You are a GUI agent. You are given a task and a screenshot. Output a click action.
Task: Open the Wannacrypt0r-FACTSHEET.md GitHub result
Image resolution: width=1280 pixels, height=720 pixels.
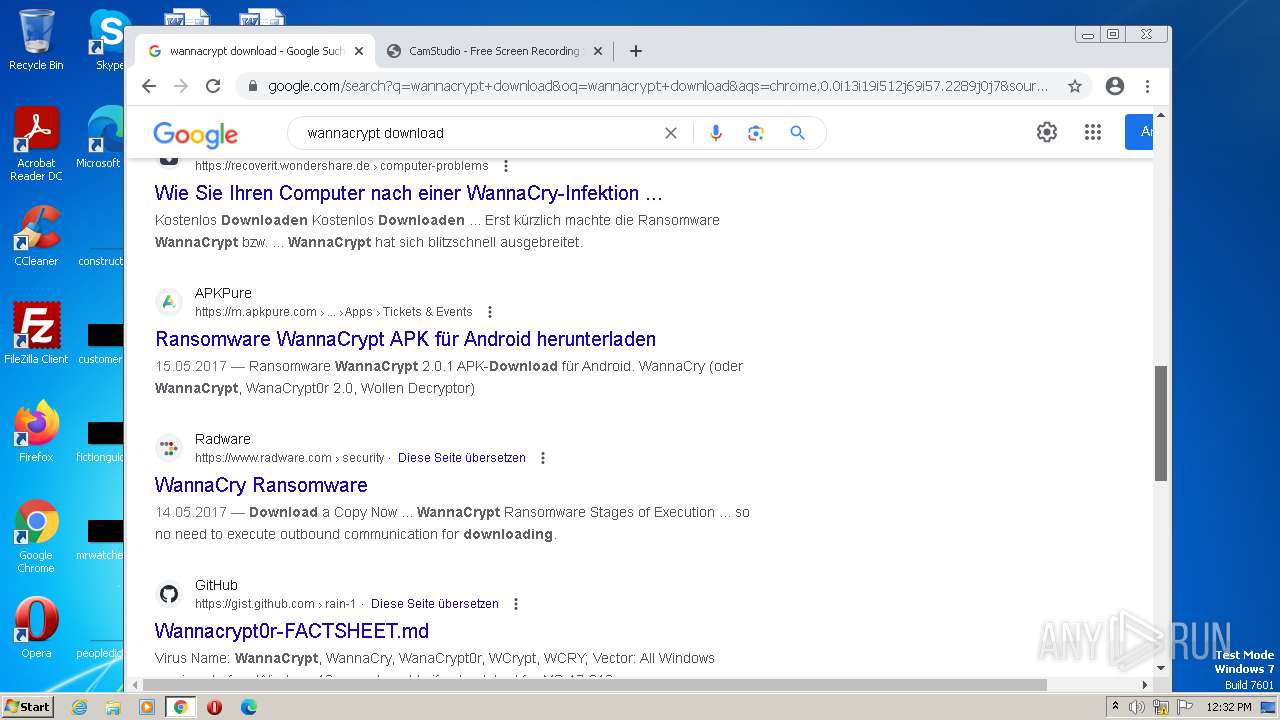tap(292, 631)
